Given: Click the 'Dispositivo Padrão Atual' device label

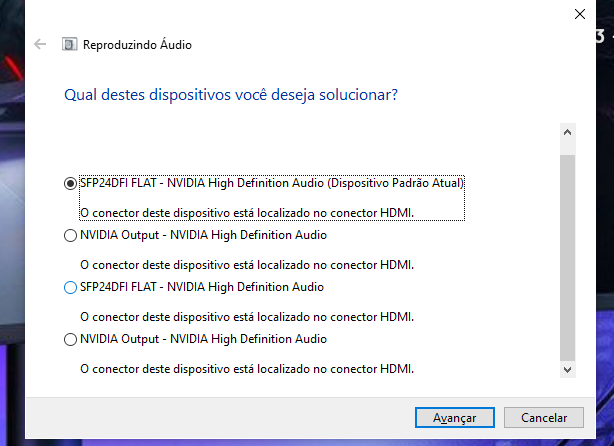Looking at the screenshot, I should tap(272, 183).
